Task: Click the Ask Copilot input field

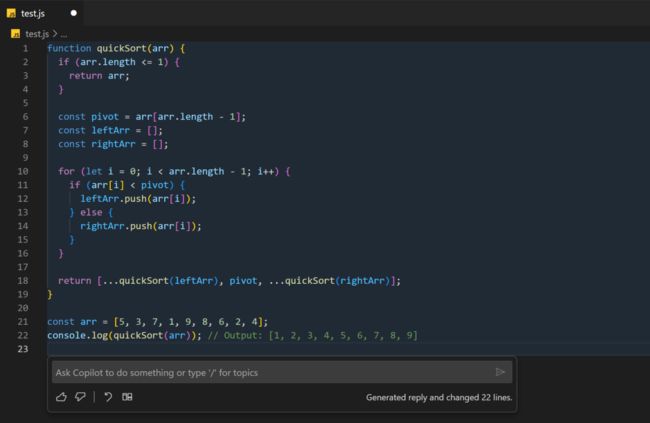Action: tap(274, 372)
